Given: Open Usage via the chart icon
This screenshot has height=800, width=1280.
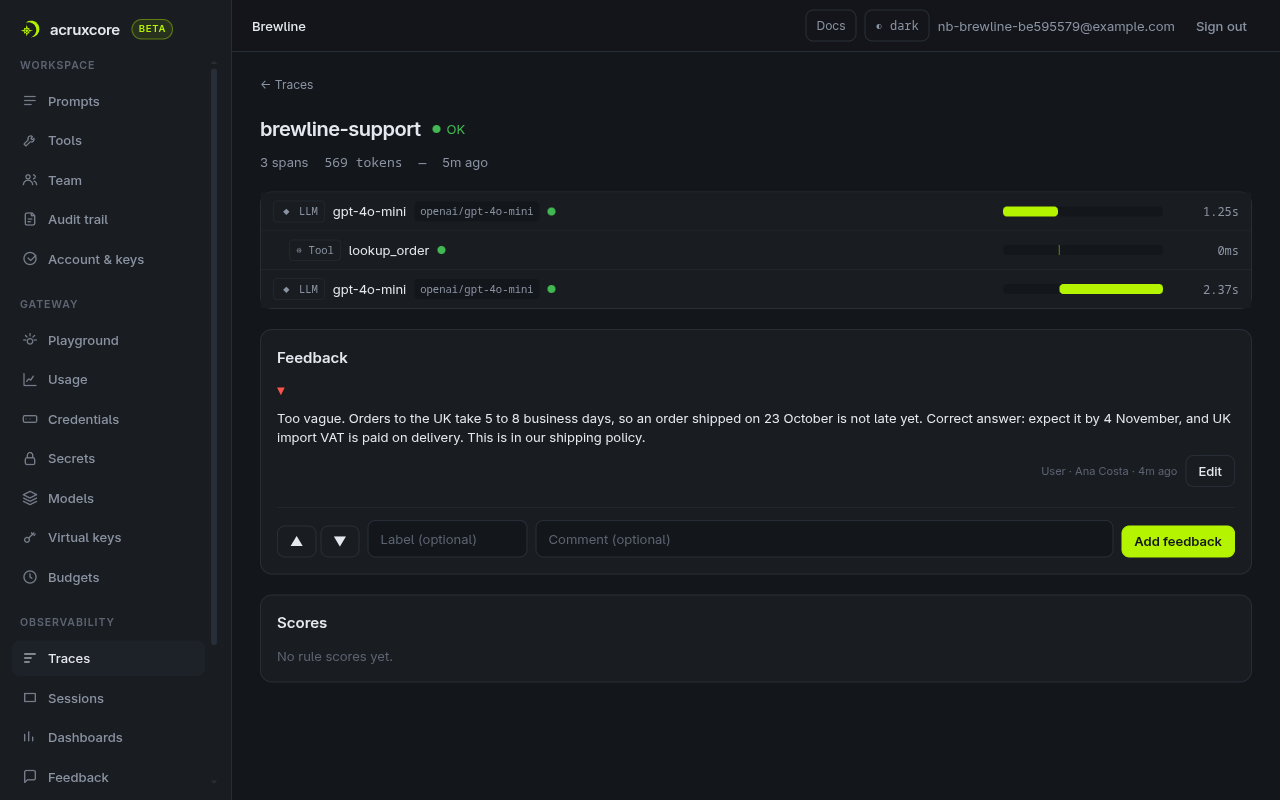Looking at the screenshot, I should pyautogui.click(x=30, y=379).
